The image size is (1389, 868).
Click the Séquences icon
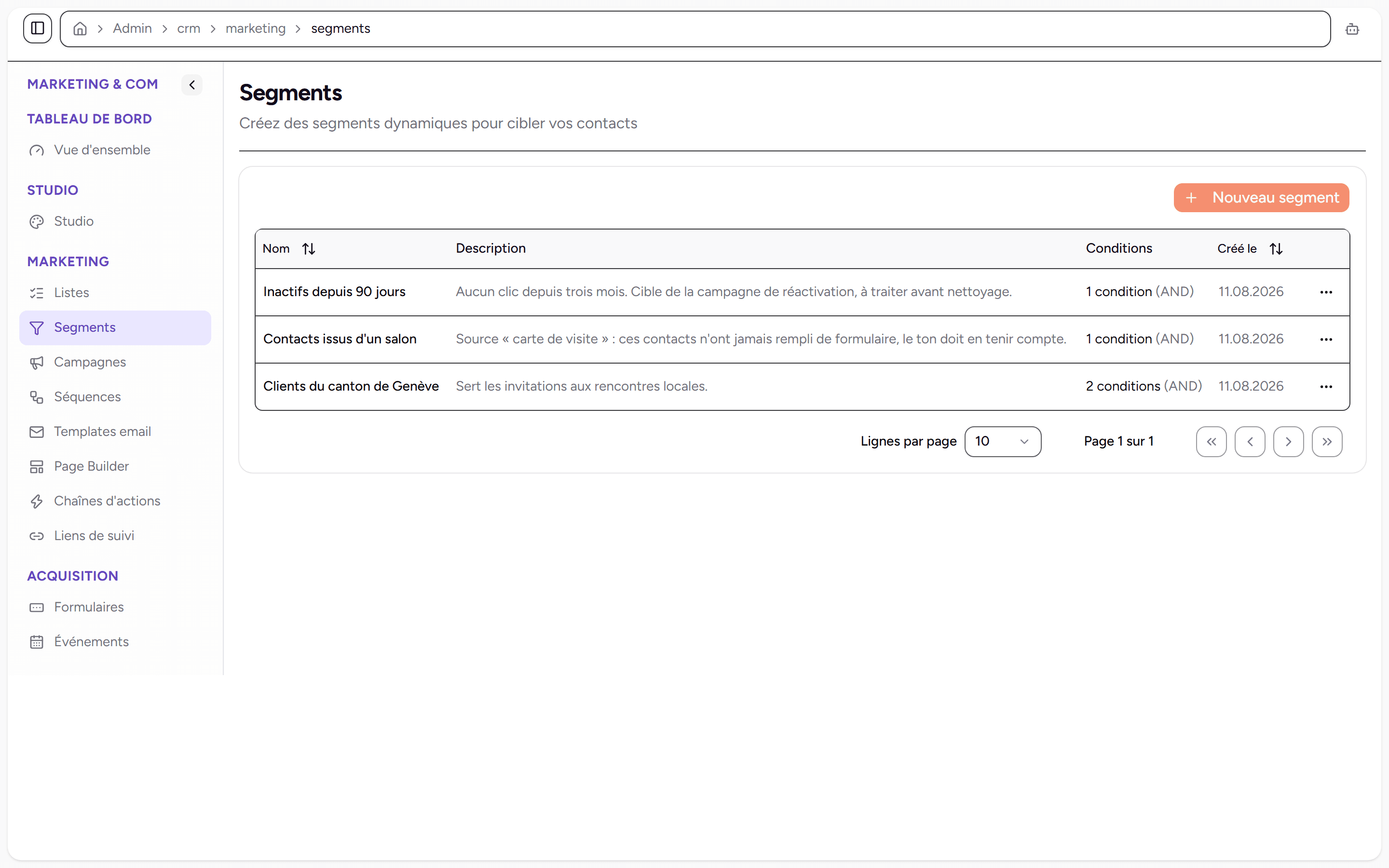click(37, 397)
